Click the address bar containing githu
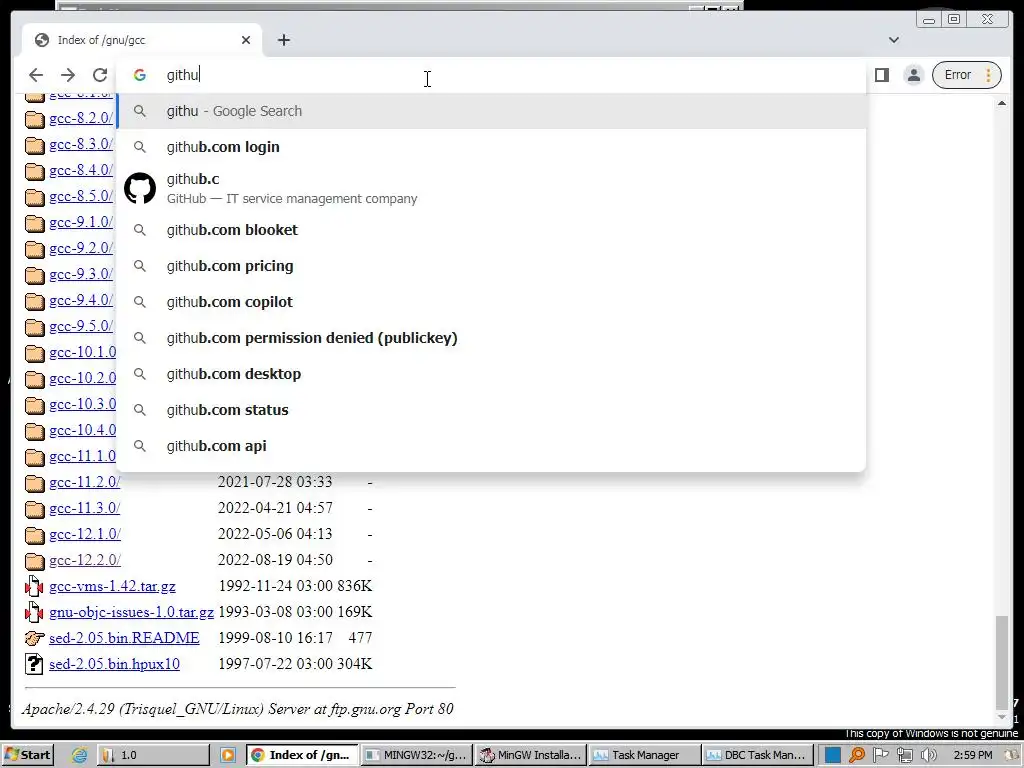1024x768 pixels. coord(490,74)
